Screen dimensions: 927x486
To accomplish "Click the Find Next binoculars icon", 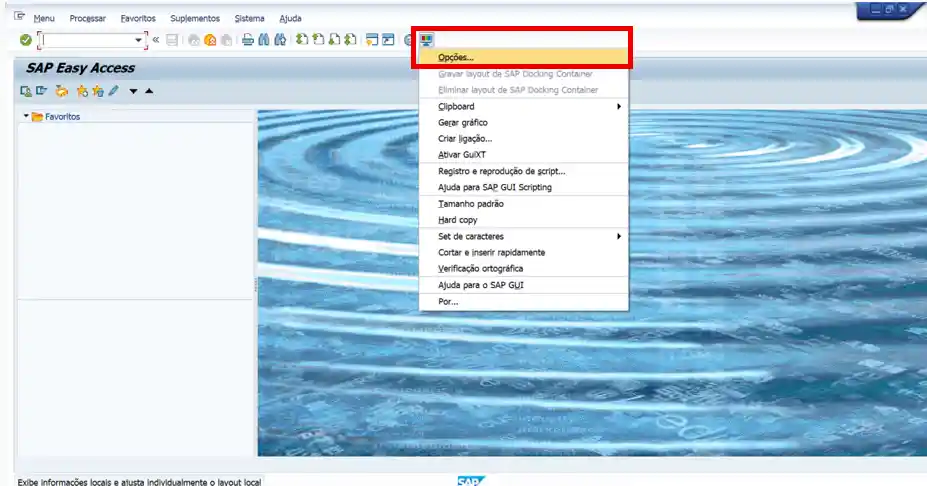I will pyautogui.click(x=280, y=40).
